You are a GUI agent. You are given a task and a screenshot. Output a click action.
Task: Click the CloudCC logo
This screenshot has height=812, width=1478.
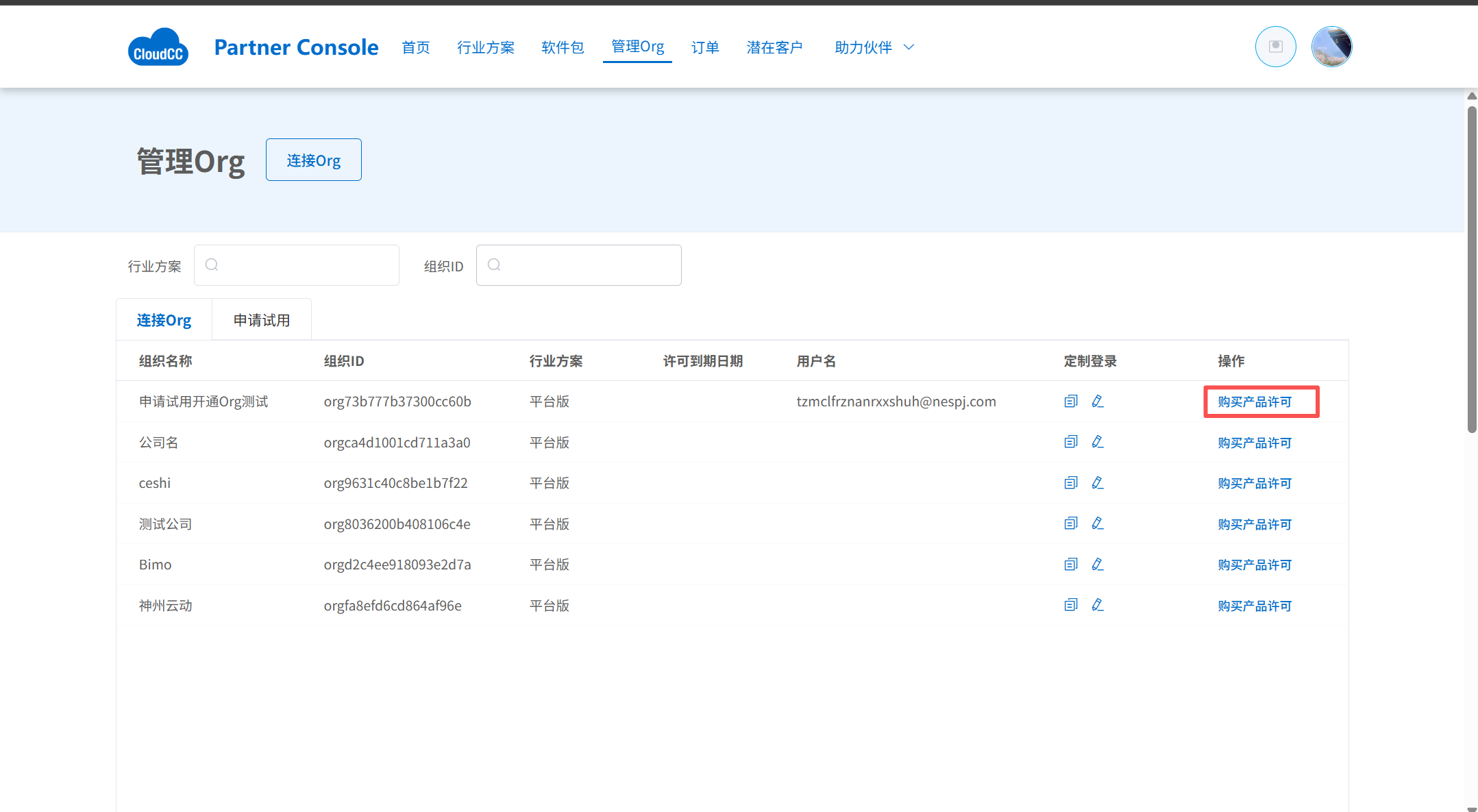point(158,47)
